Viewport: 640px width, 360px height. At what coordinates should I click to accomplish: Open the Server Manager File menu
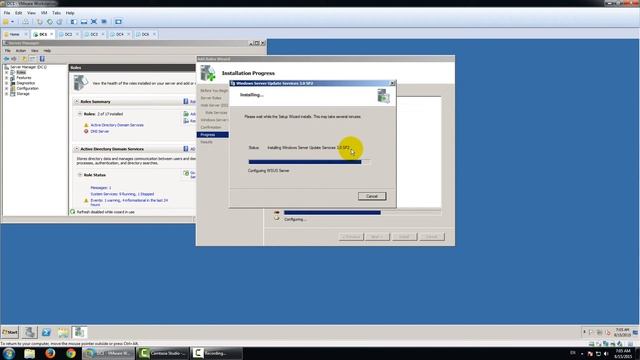[x=8, y=51]
